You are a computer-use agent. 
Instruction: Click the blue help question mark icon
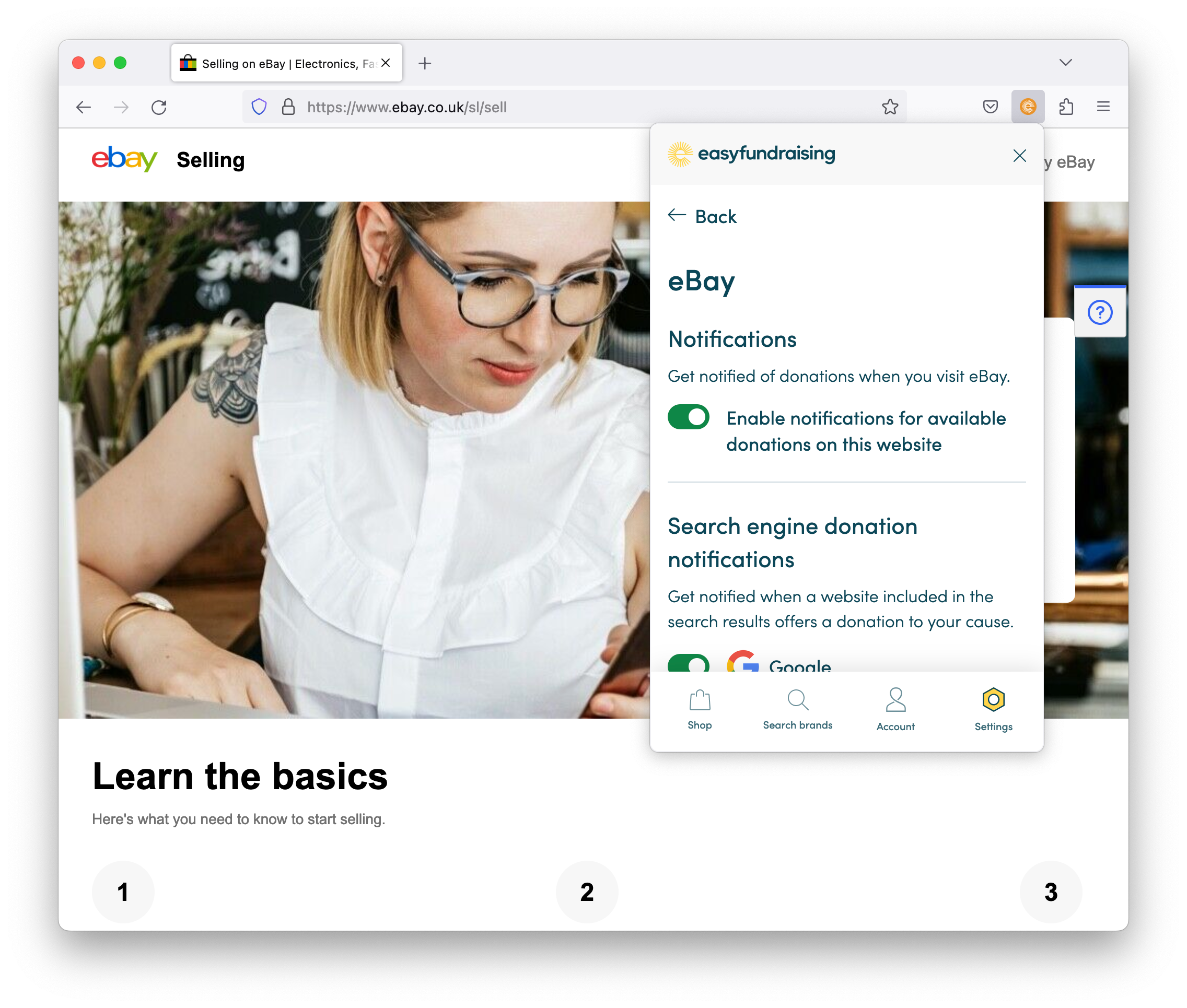(x=1100, y=312)
